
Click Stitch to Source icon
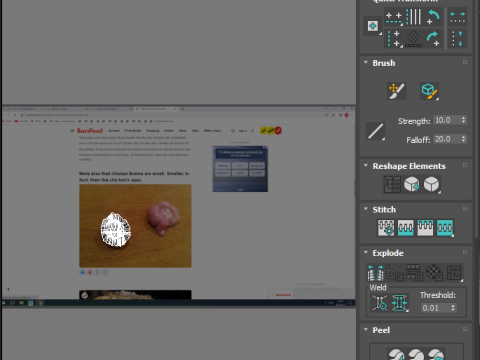425,228
